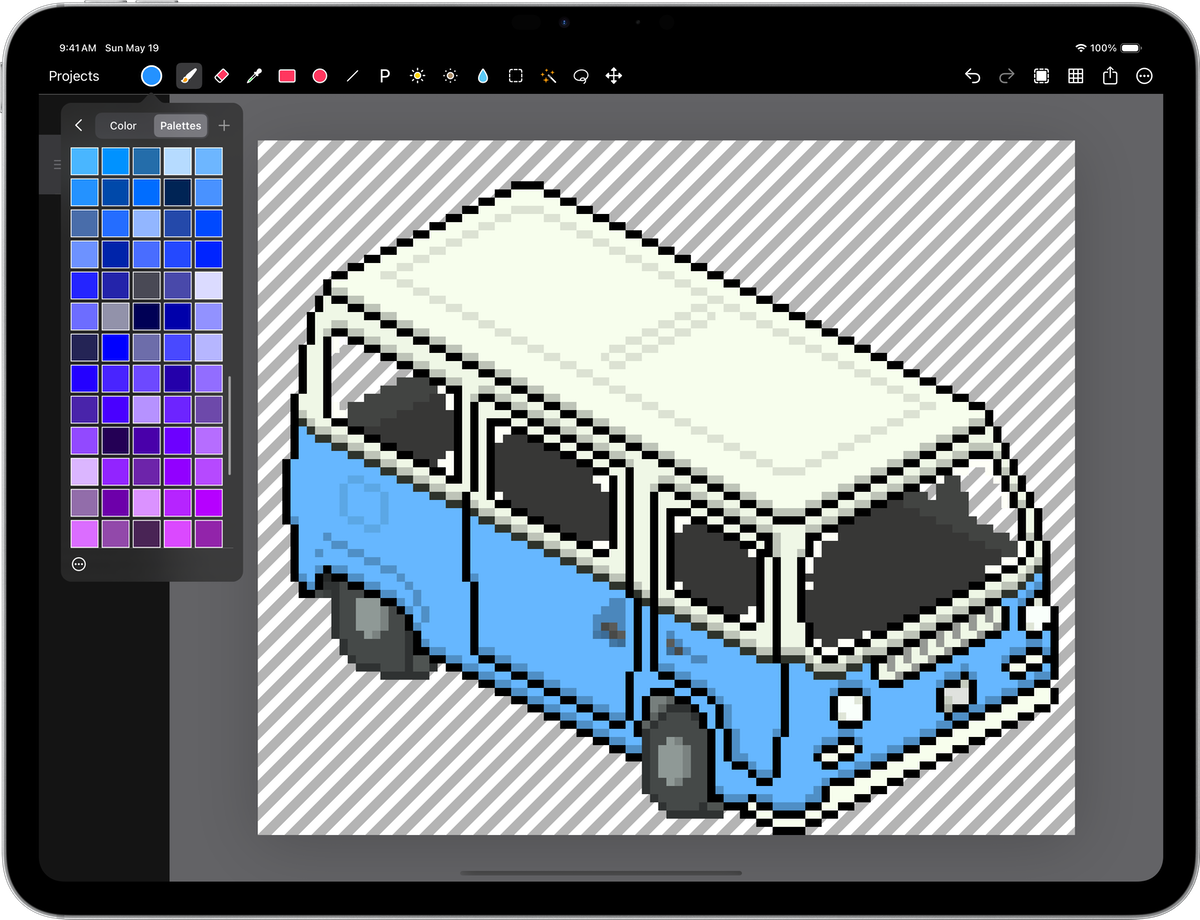Open the share export menu
Image resolution: width=1200 pixels, height=920 pixels.
point(1110,76)
